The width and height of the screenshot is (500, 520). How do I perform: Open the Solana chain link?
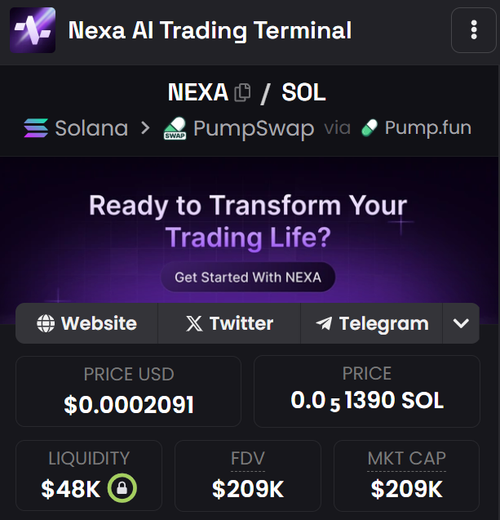(76, 128)
